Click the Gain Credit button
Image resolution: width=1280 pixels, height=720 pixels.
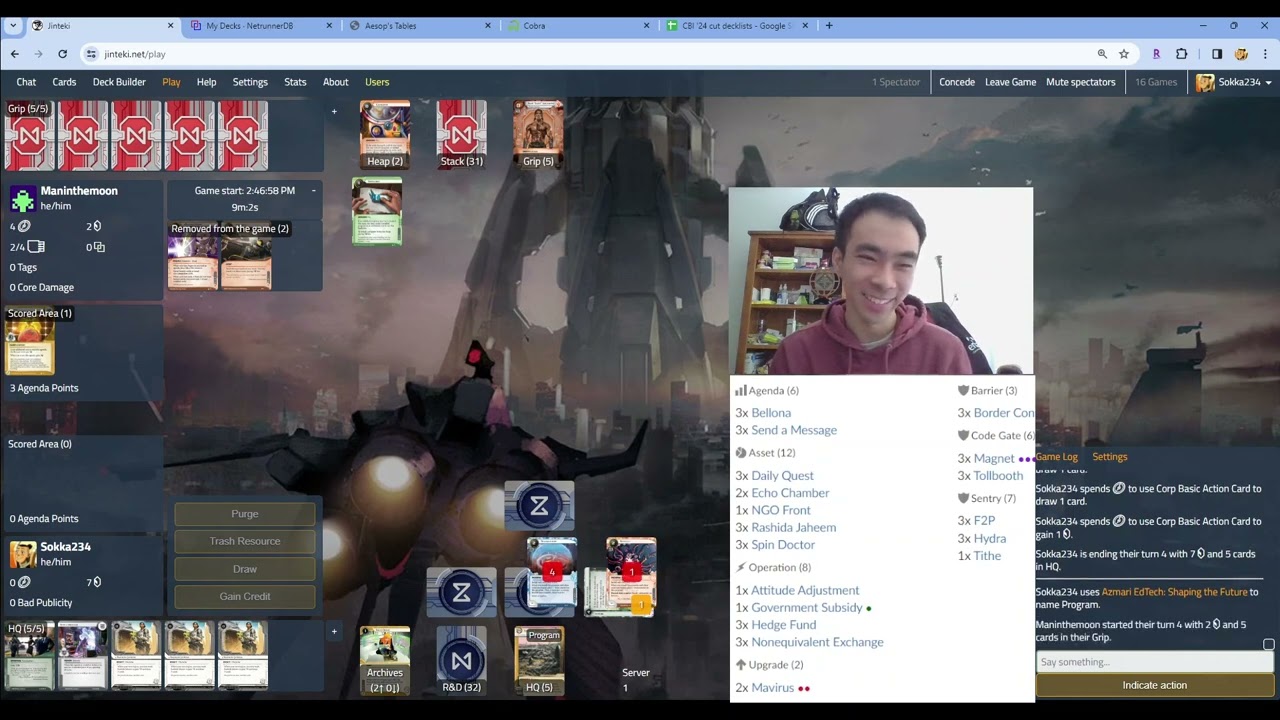245,596
